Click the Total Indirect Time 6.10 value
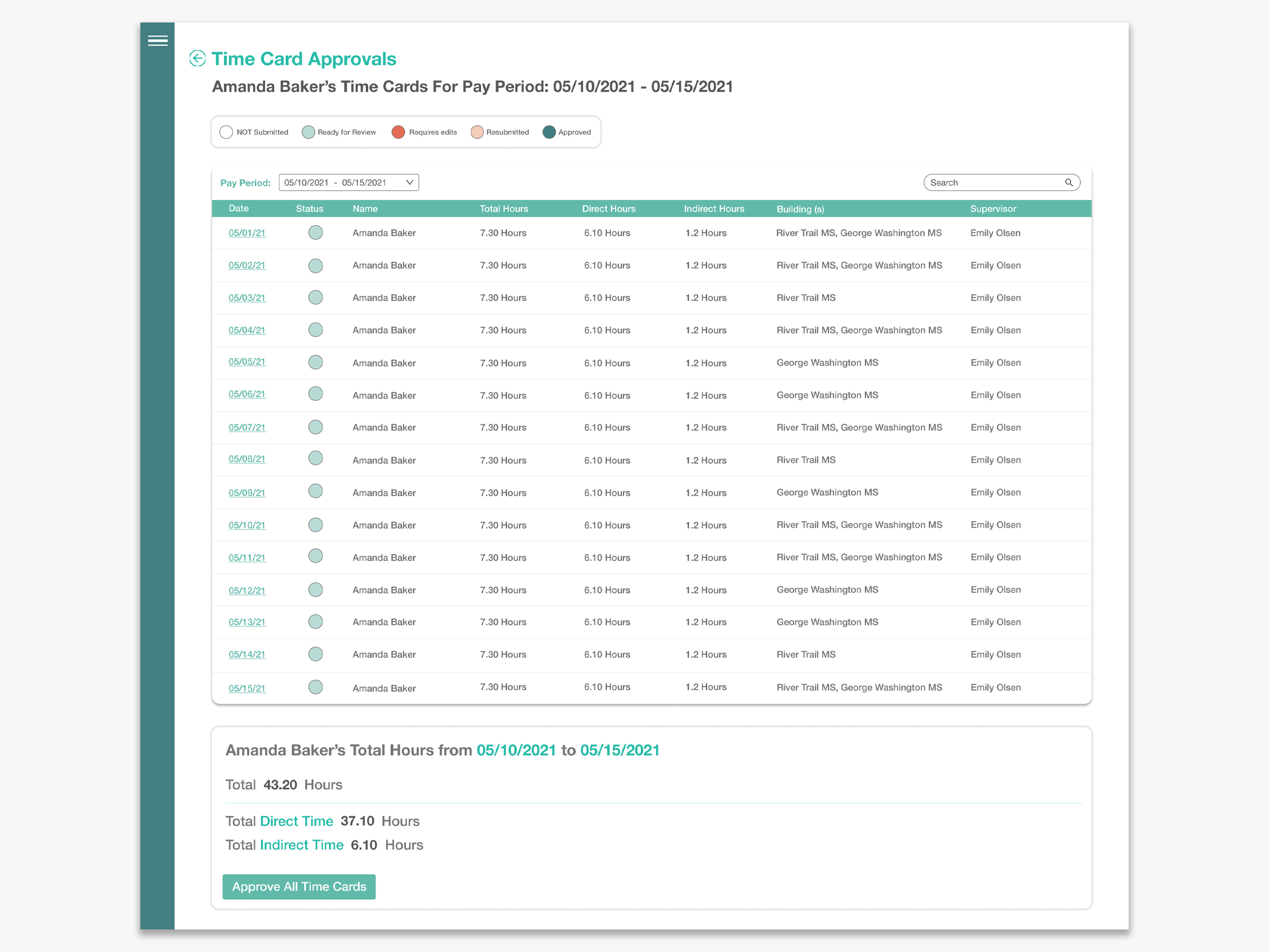This screenshot has height=952, width=1269. (x=364, y=845)
